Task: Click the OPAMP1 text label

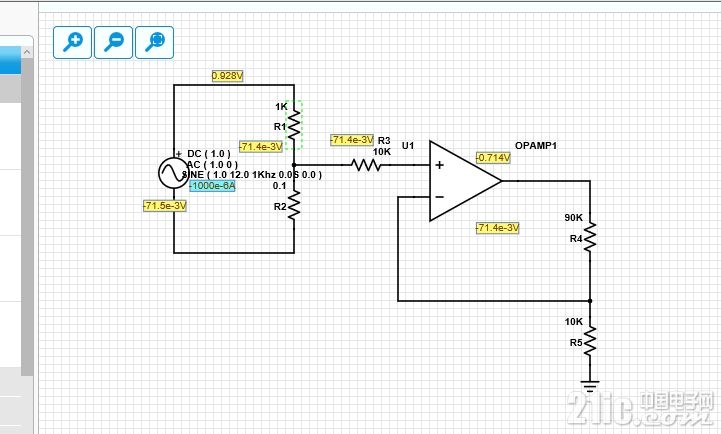Action: point(536,146)
